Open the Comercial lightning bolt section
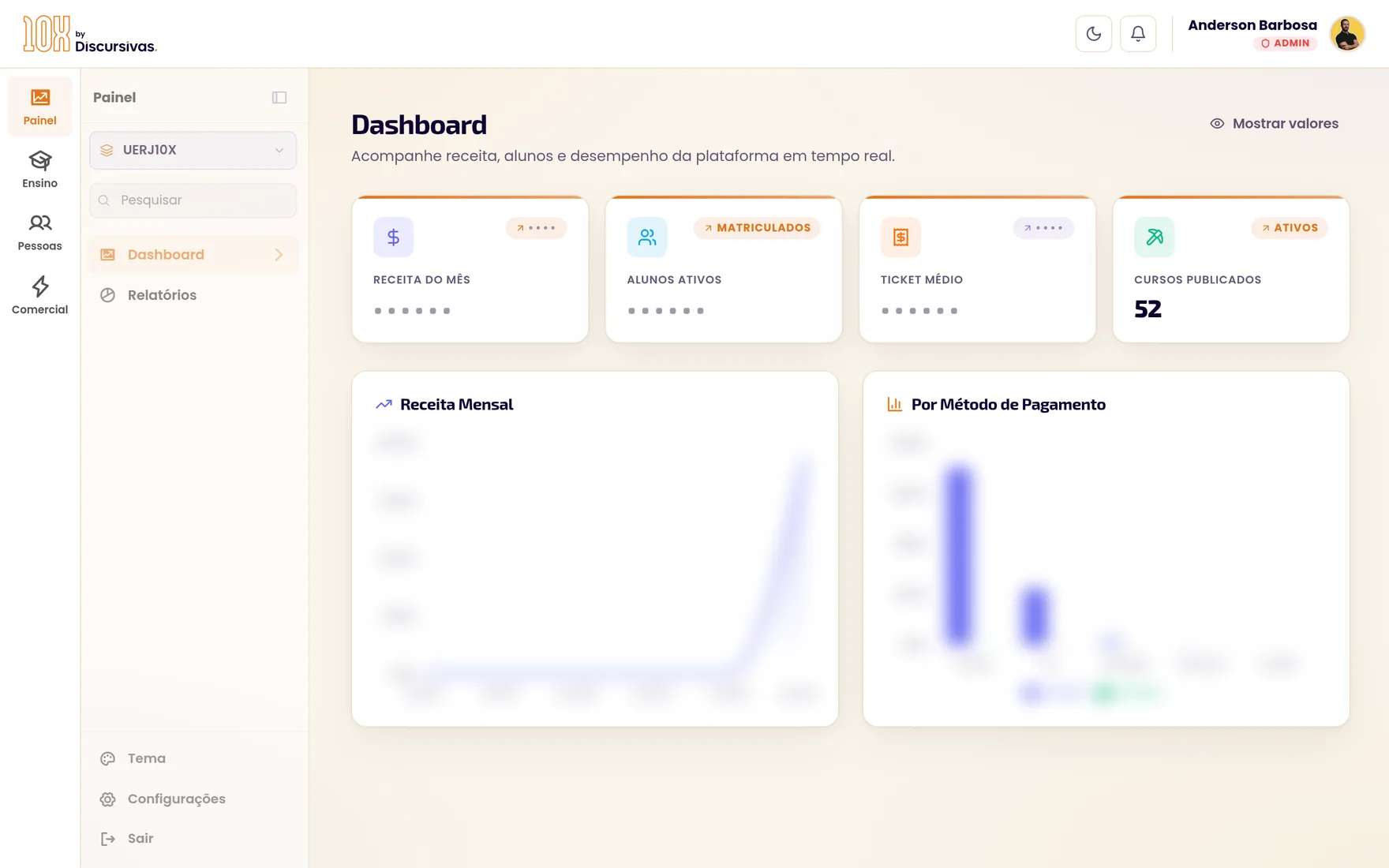Viewport: 1389px width, 868px height. point(39,296)
